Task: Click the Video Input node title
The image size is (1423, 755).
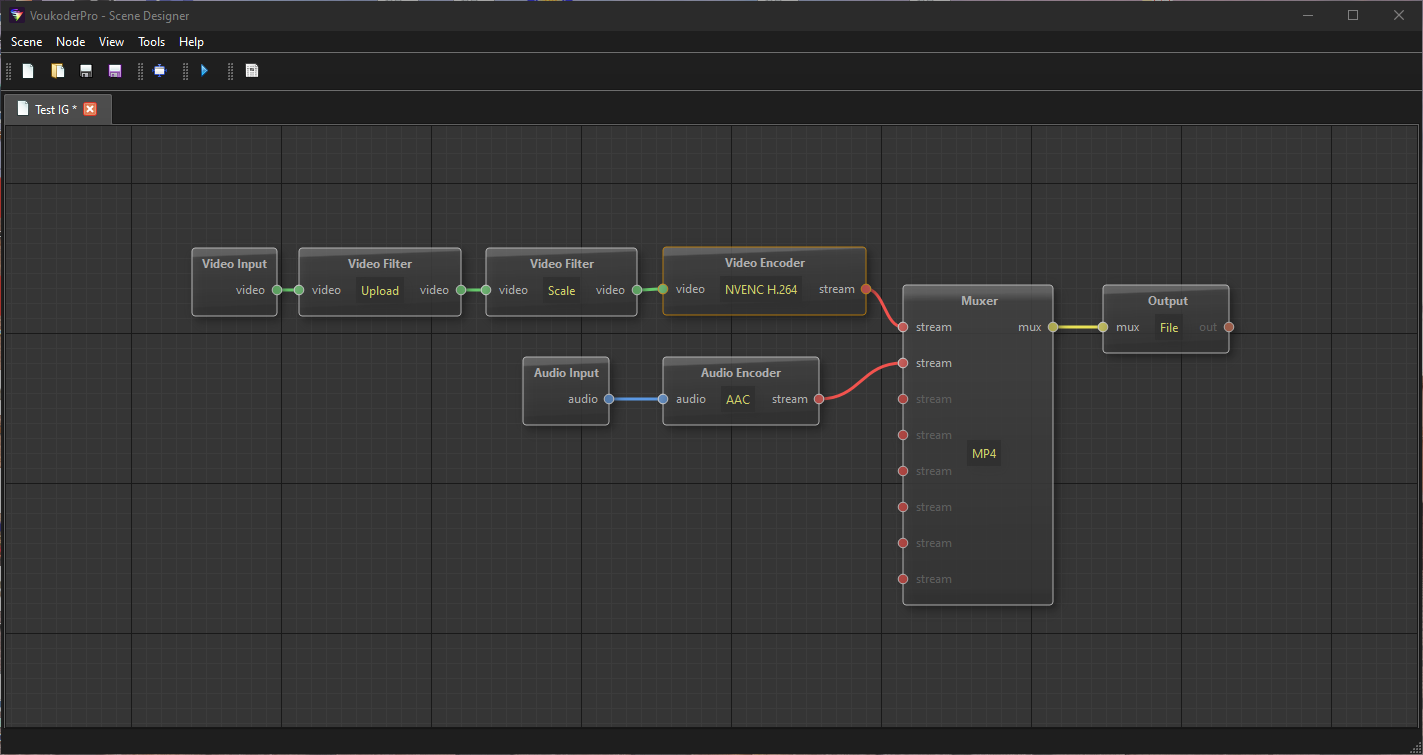Action: pyautogui.click(x=234, y=264)
